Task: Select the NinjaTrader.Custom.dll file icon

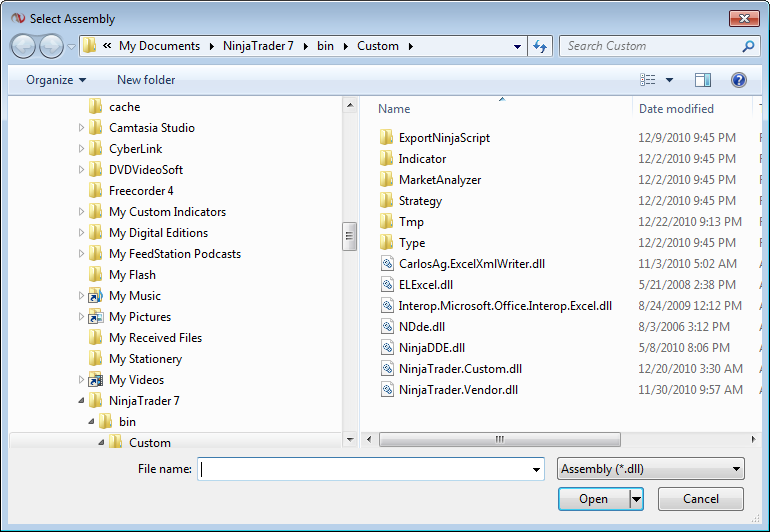Action: point(388,369)
